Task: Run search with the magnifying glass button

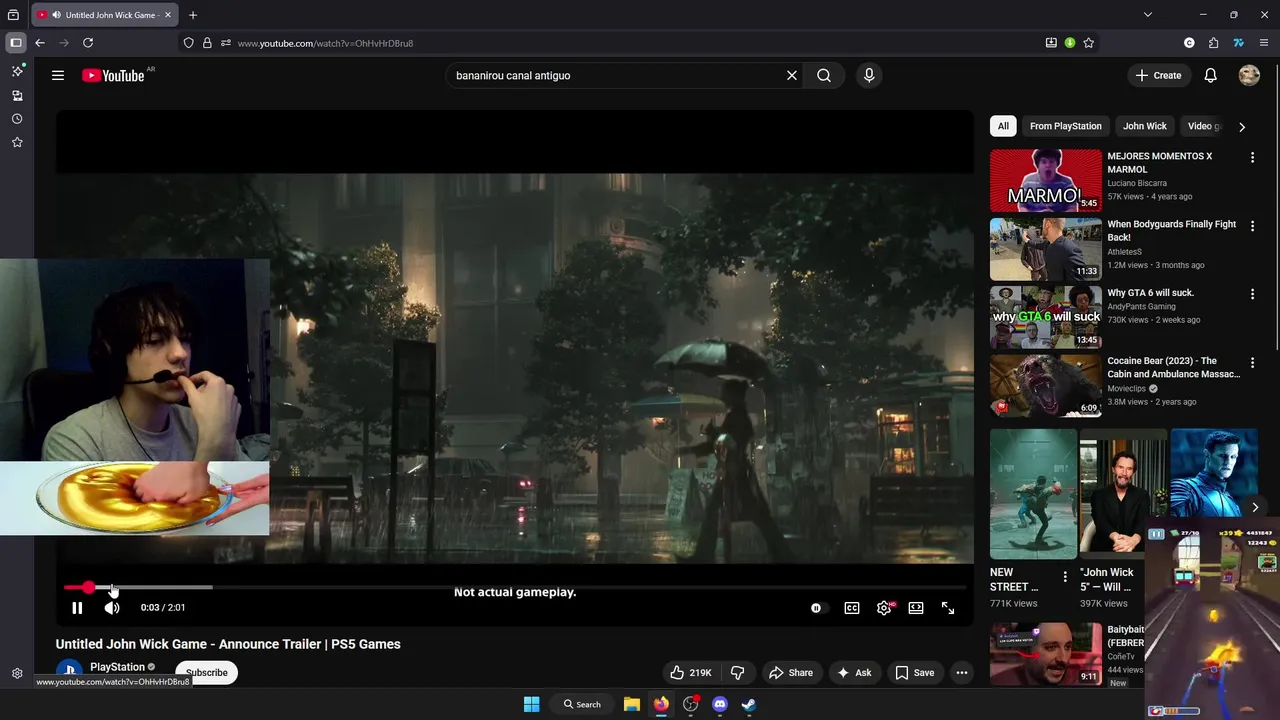Action: 824,75
